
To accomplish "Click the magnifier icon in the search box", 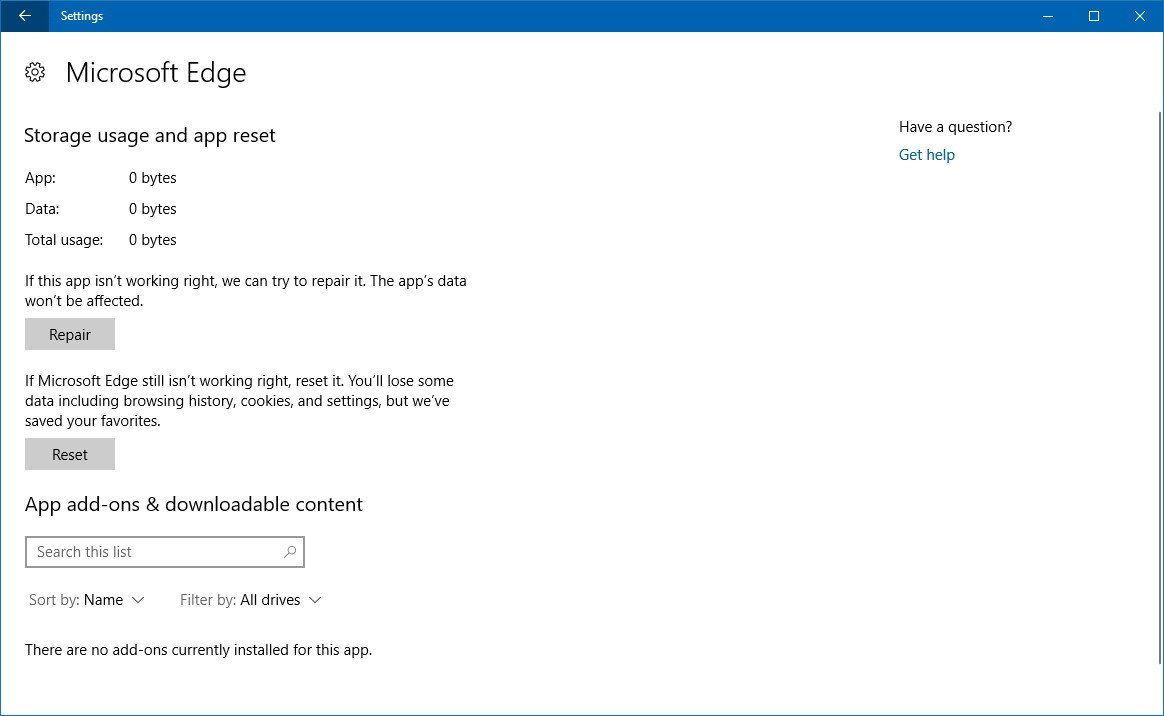I will 289,552.
